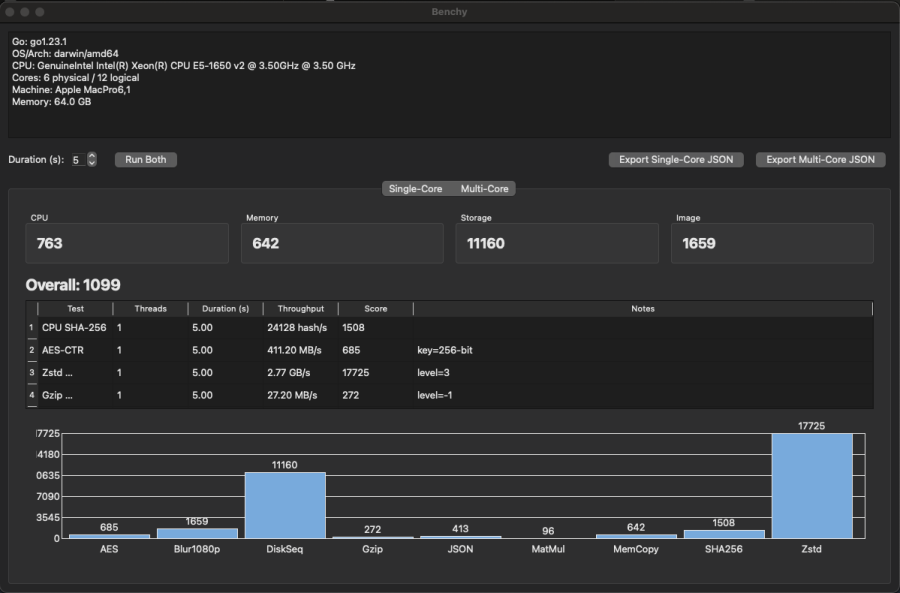
Task: Click the DiskSeq bar labeled 11160
Action: (285, 505)
